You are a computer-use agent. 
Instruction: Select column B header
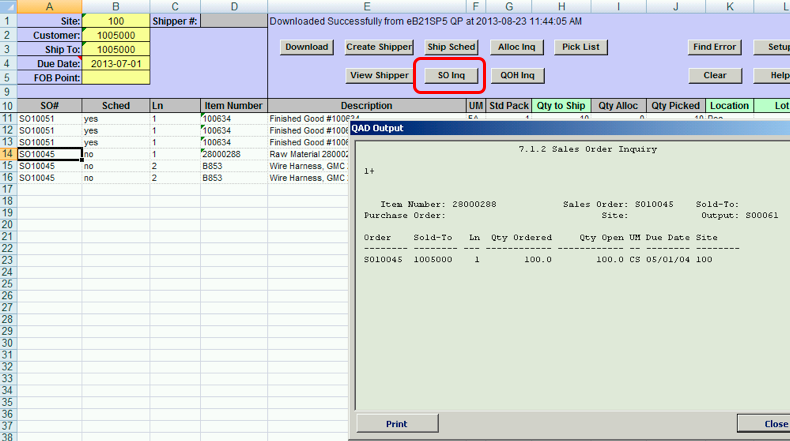(x=116, y=7)
